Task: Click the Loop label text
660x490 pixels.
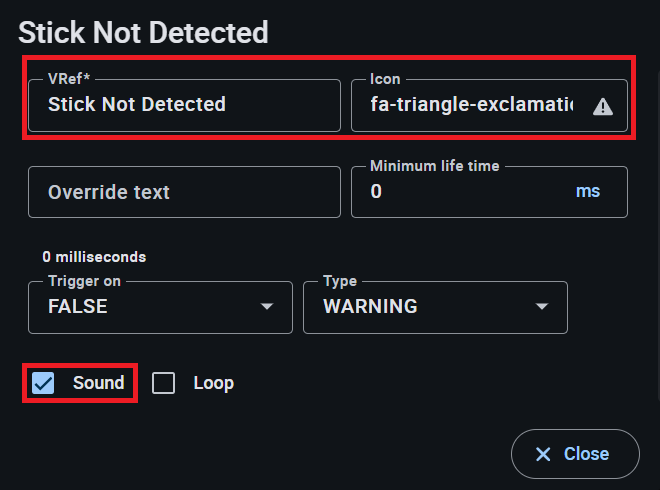Action: coord(213,383)
